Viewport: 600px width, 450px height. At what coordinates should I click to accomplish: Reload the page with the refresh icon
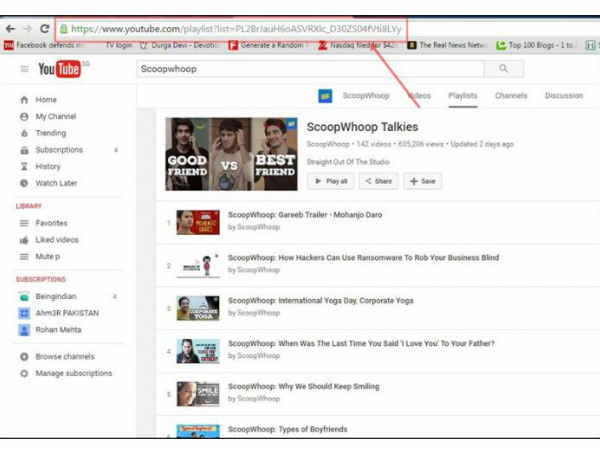click(45, 29)
